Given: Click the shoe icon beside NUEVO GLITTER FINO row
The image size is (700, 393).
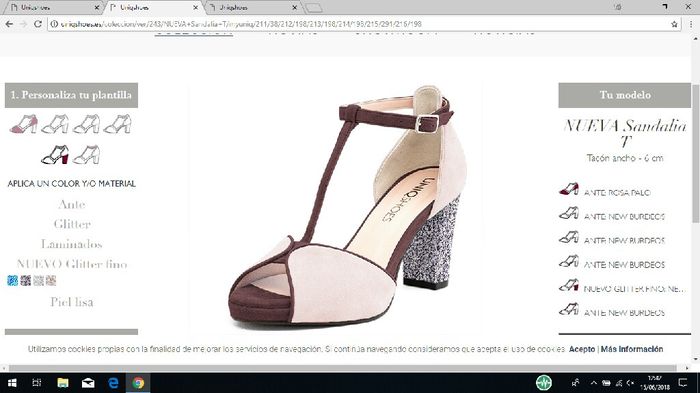Looking at the screenshot, I should tap(569, 285).
